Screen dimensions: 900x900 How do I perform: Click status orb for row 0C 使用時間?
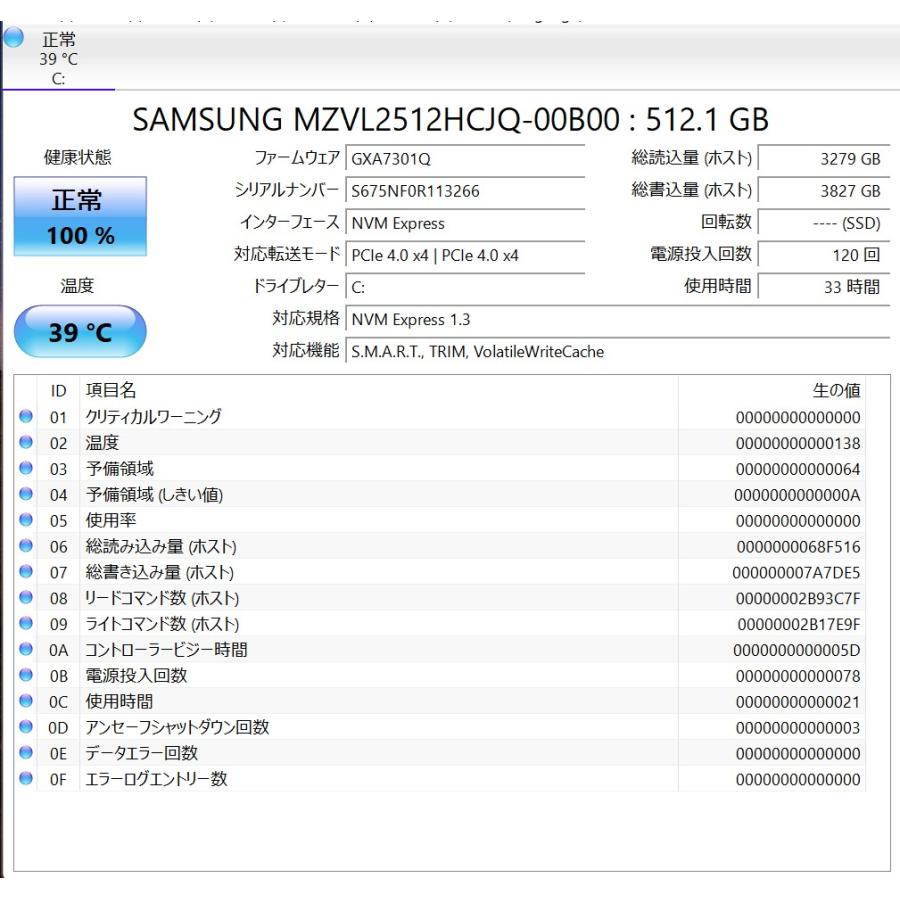click(x=26, y=700)
